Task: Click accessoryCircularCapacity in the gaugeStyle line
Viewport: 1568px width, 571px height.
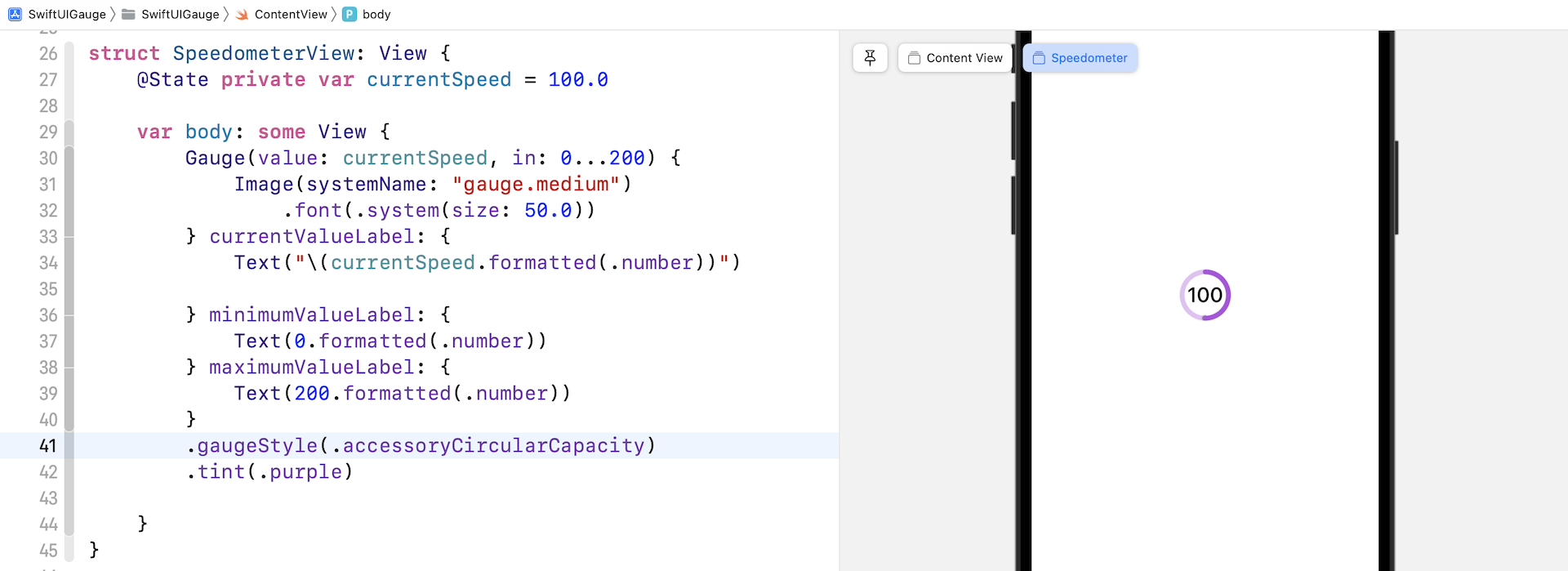Action: [x=493, y=446]
